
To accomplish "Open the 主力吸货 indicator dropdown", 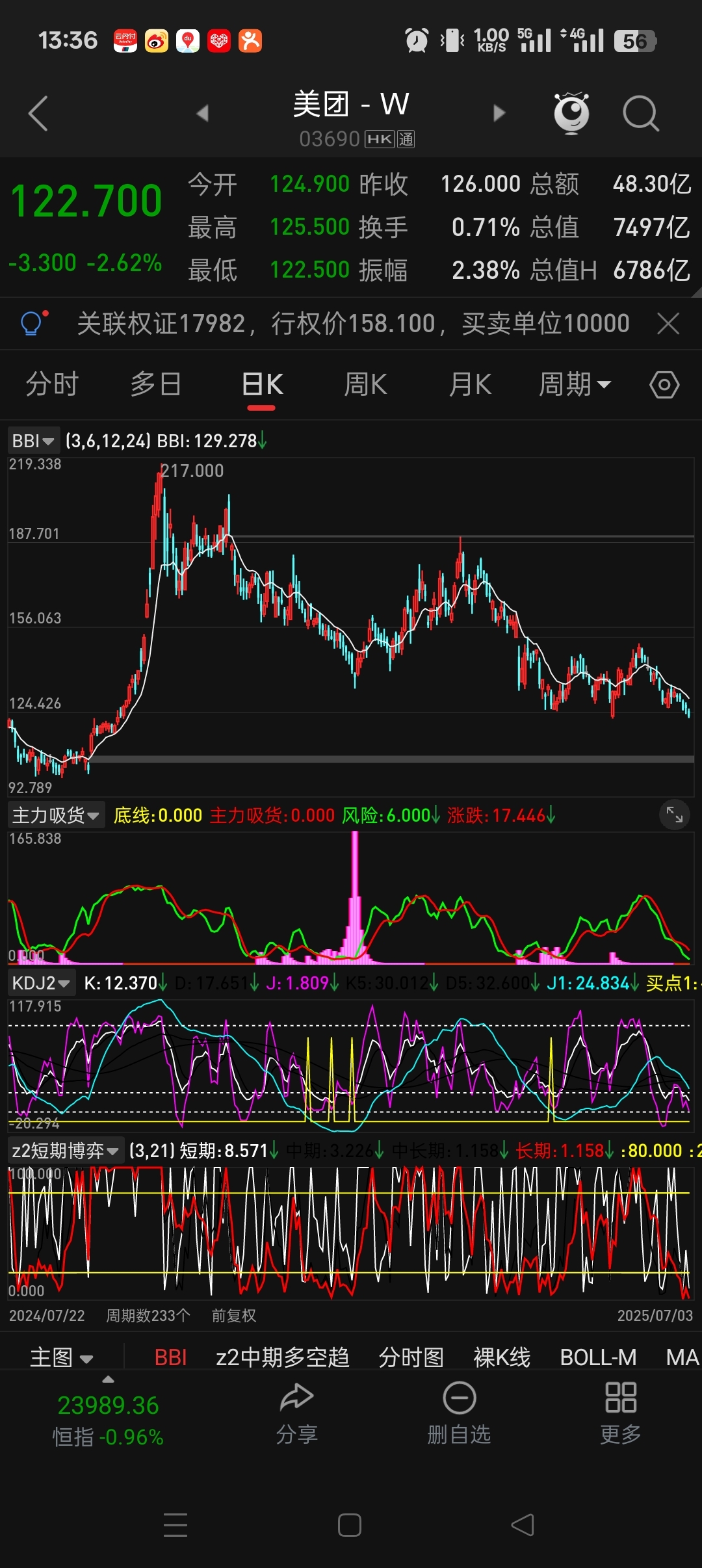I will 56,815.
